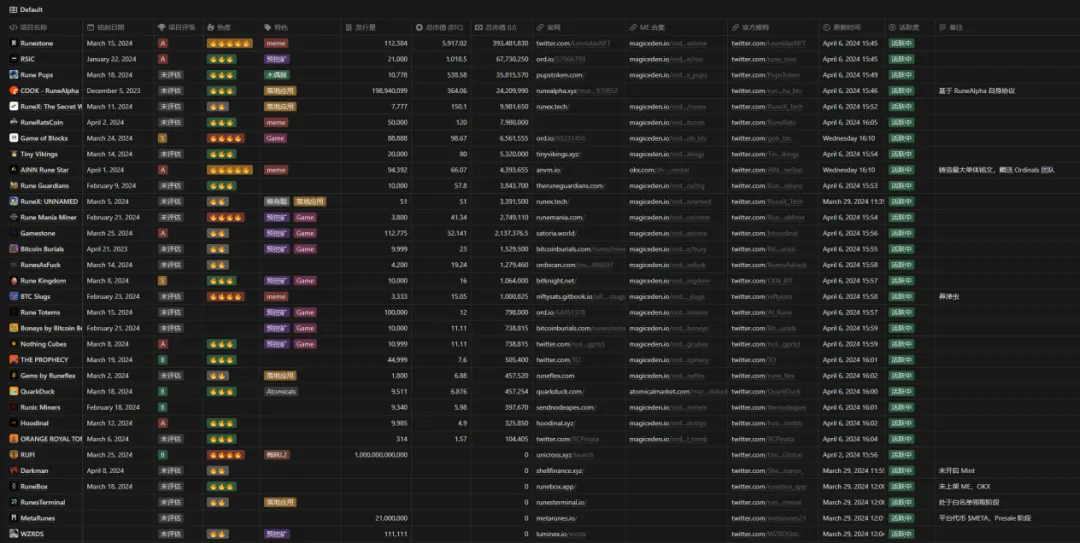Open atomicalmarket.com link in QuarkDuck row
Image resolution: width=1080 pixels, height=543 pixels.
click(x=678, y=392)
